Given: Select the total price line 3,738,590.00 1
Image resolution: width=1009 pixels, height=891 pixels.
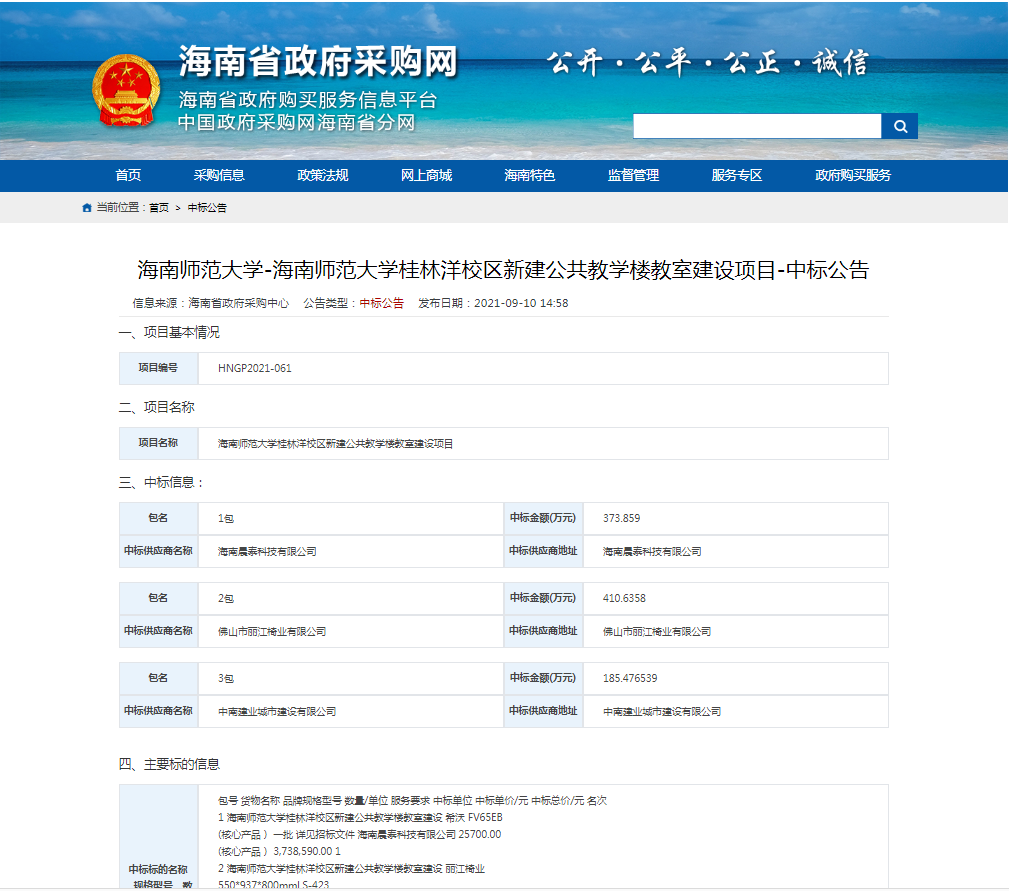Looking at the screenshot, I should (279, 852).
